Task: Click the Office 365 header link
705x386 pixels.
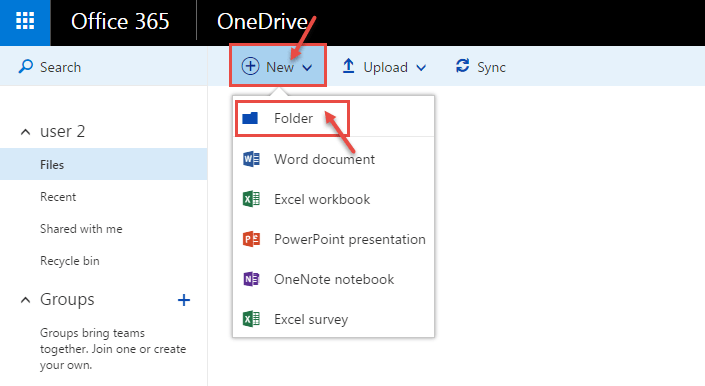Action: (x=120, y=21)
